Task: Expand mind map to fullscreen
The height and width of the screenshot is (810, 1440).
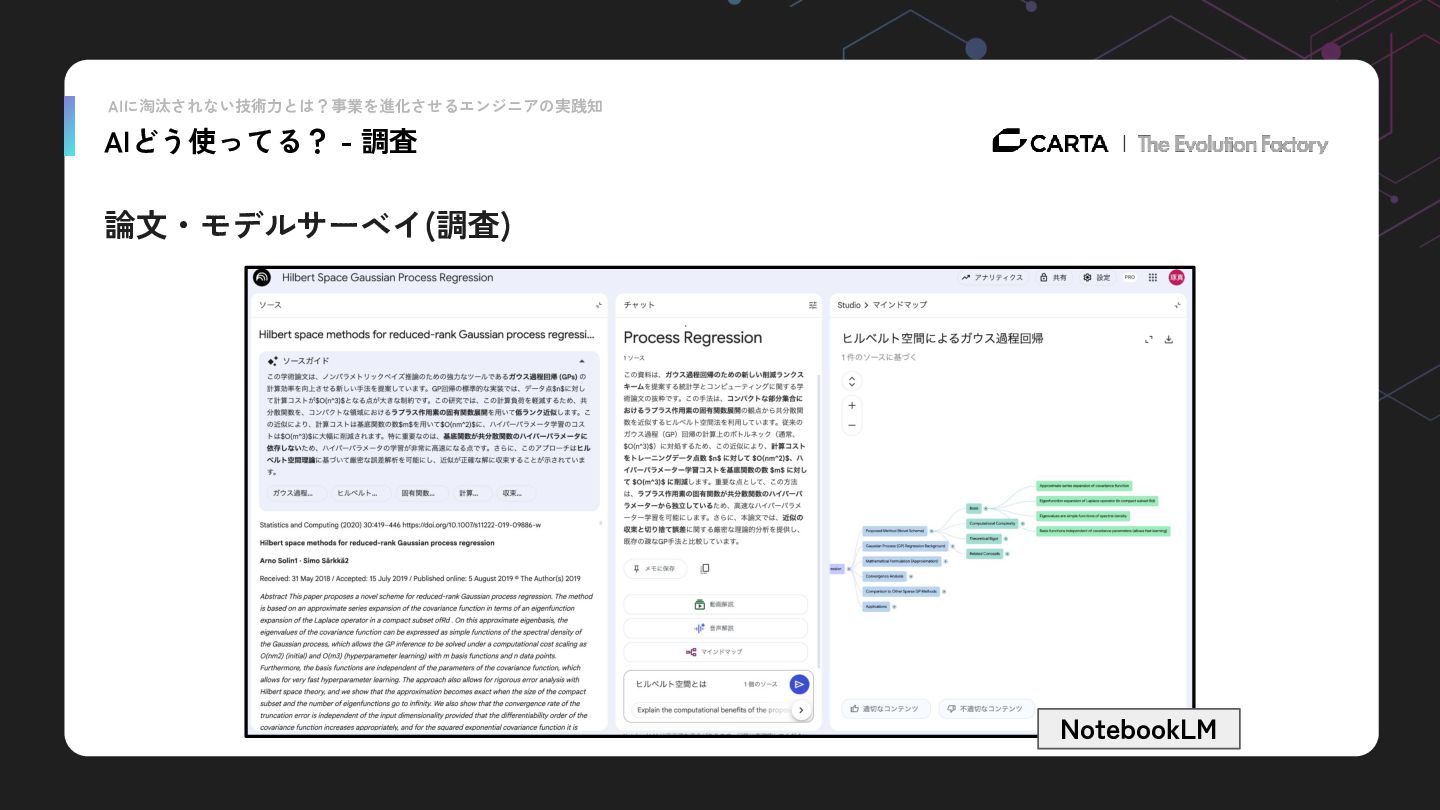Action: tap(1149, 339)
